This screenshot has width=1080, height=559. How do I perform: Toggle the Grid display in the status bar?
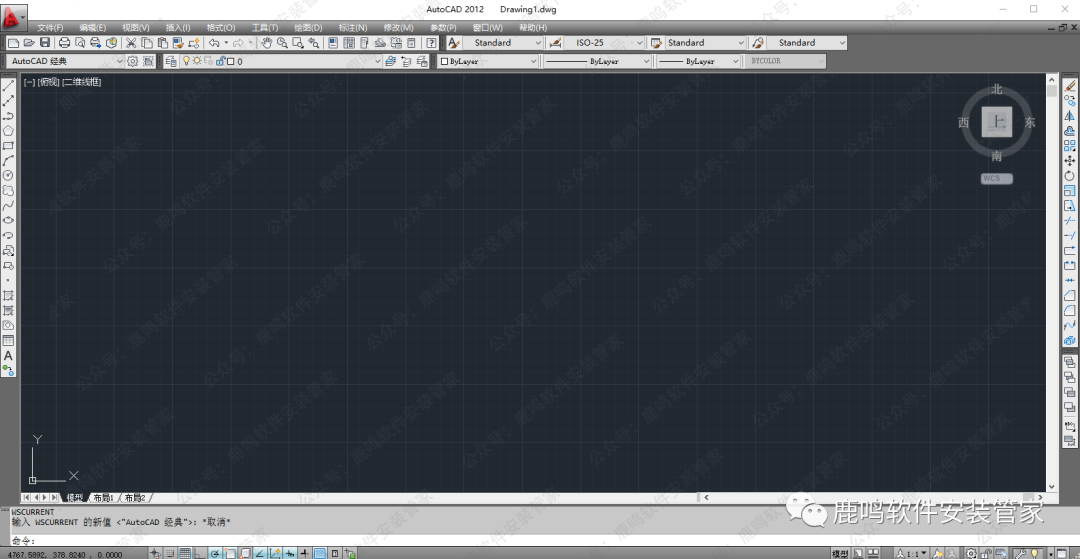(x=186, y=553)
